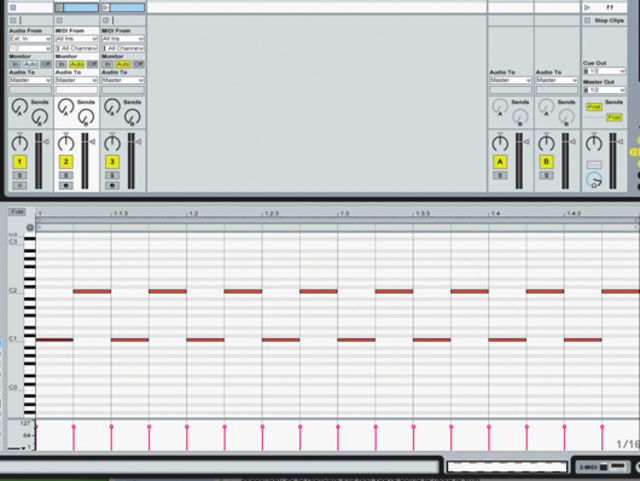Set track 2 Monitor to Off
The width and height of the screenshot is (640, 481).
point(92,64)
